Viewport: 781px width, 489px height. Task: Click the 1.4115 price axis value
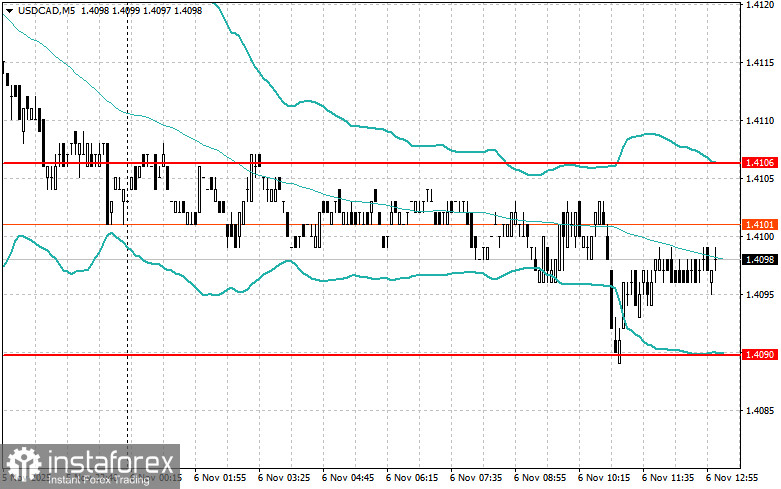760,63
